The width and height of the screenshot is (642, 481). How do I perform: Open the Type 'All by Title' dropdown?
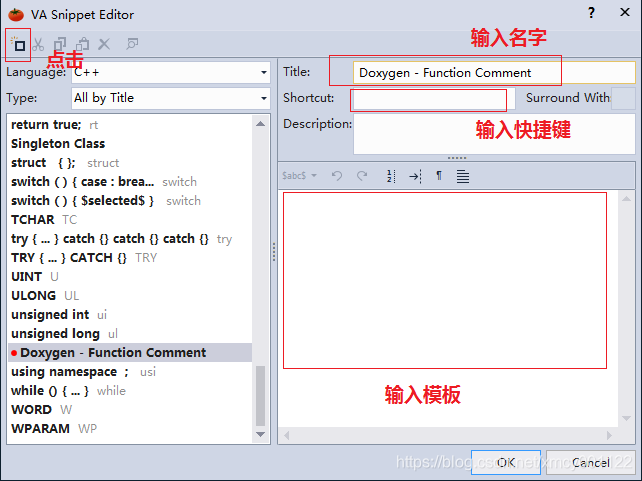171,98
